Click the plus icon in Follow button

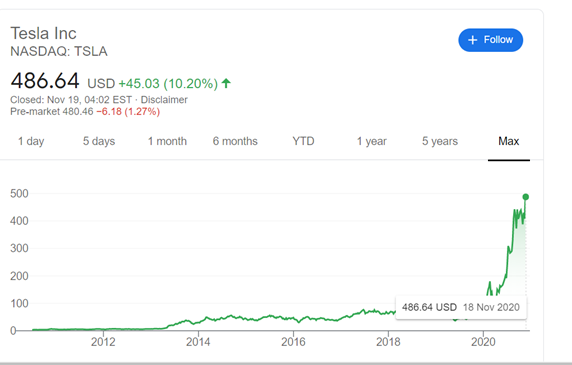[x=472, y=40]
